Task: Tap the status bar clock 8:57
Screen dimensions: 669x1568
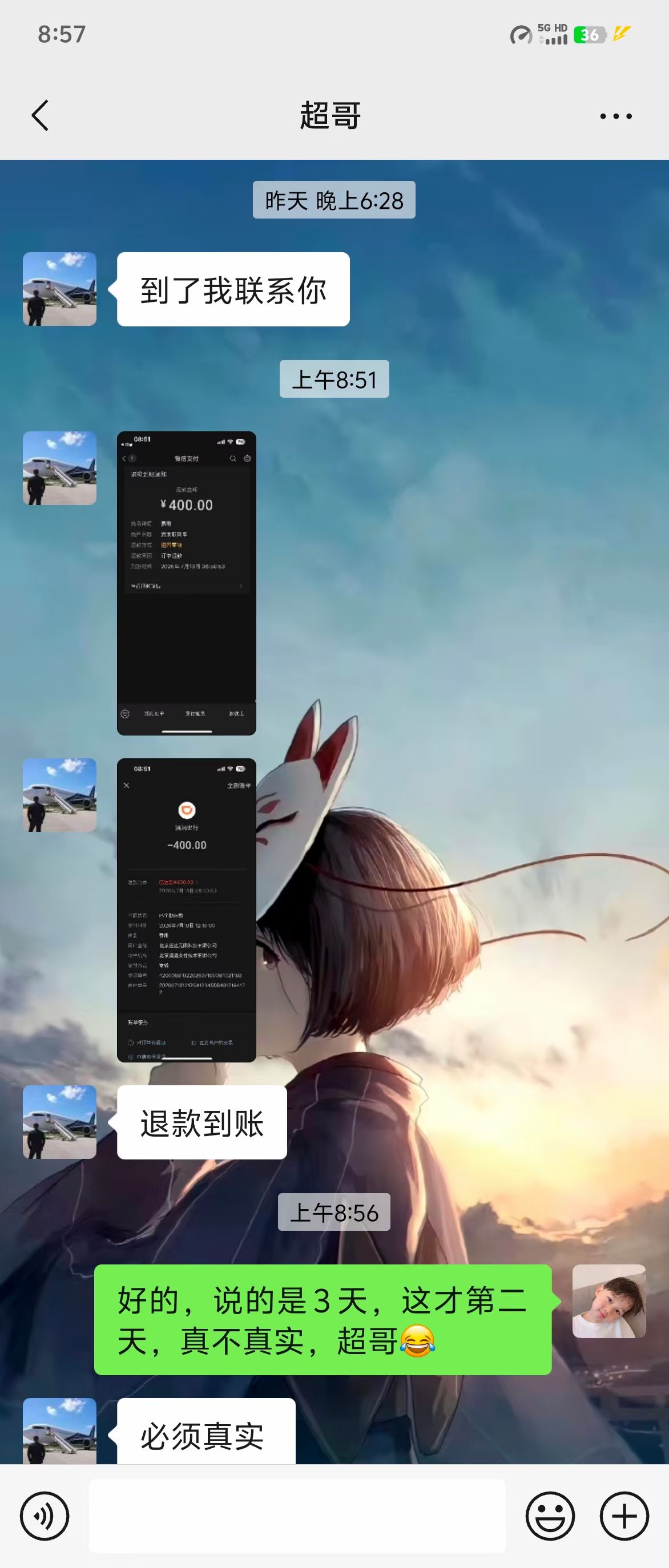Action: click(62, 34)
